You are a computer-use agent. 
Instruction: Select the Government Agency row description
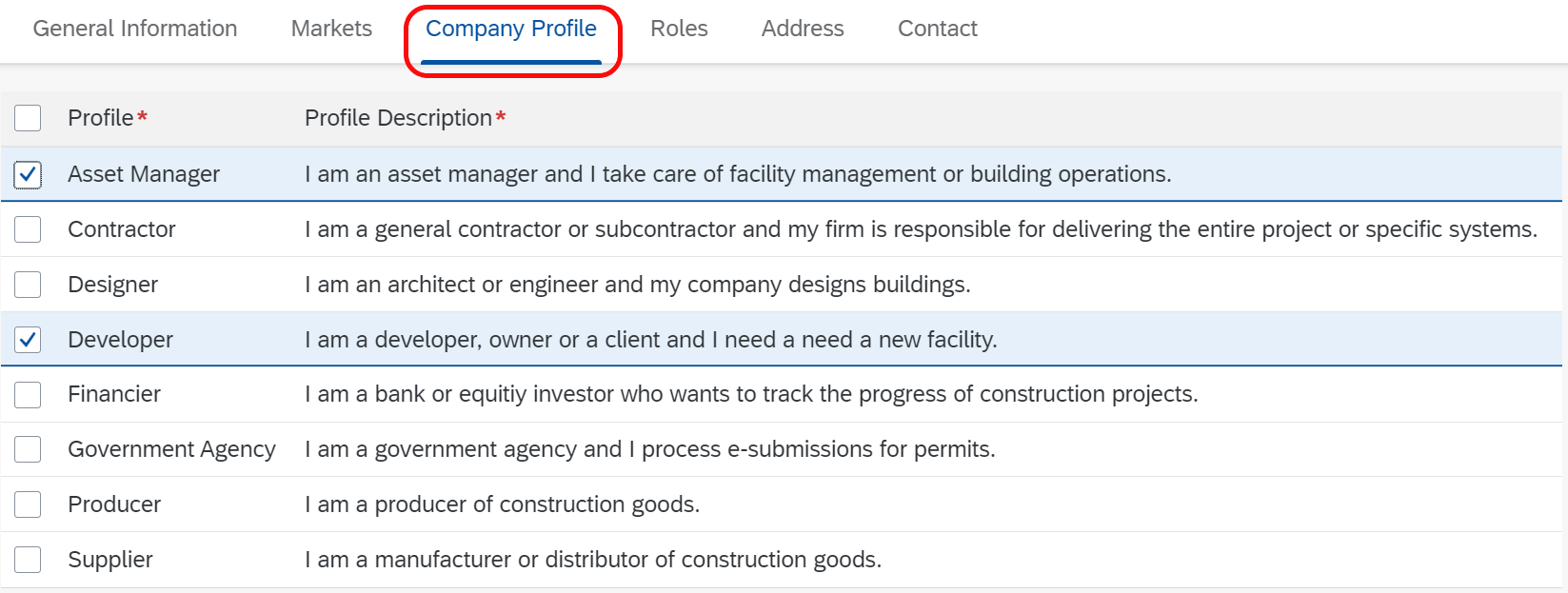tap(650, 449)
